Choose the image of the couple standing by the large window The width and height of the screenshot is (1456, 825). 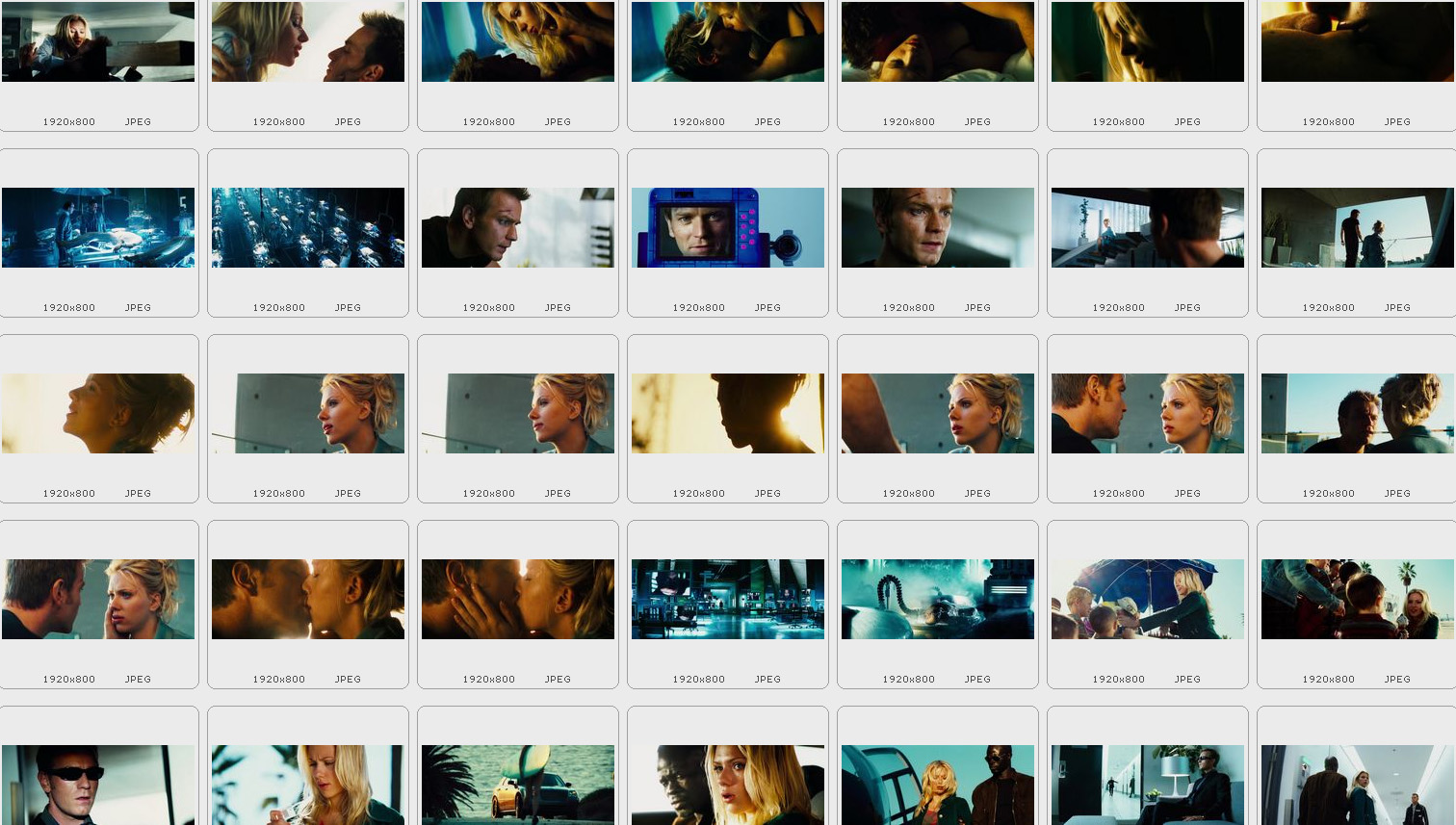(1358, 227)
